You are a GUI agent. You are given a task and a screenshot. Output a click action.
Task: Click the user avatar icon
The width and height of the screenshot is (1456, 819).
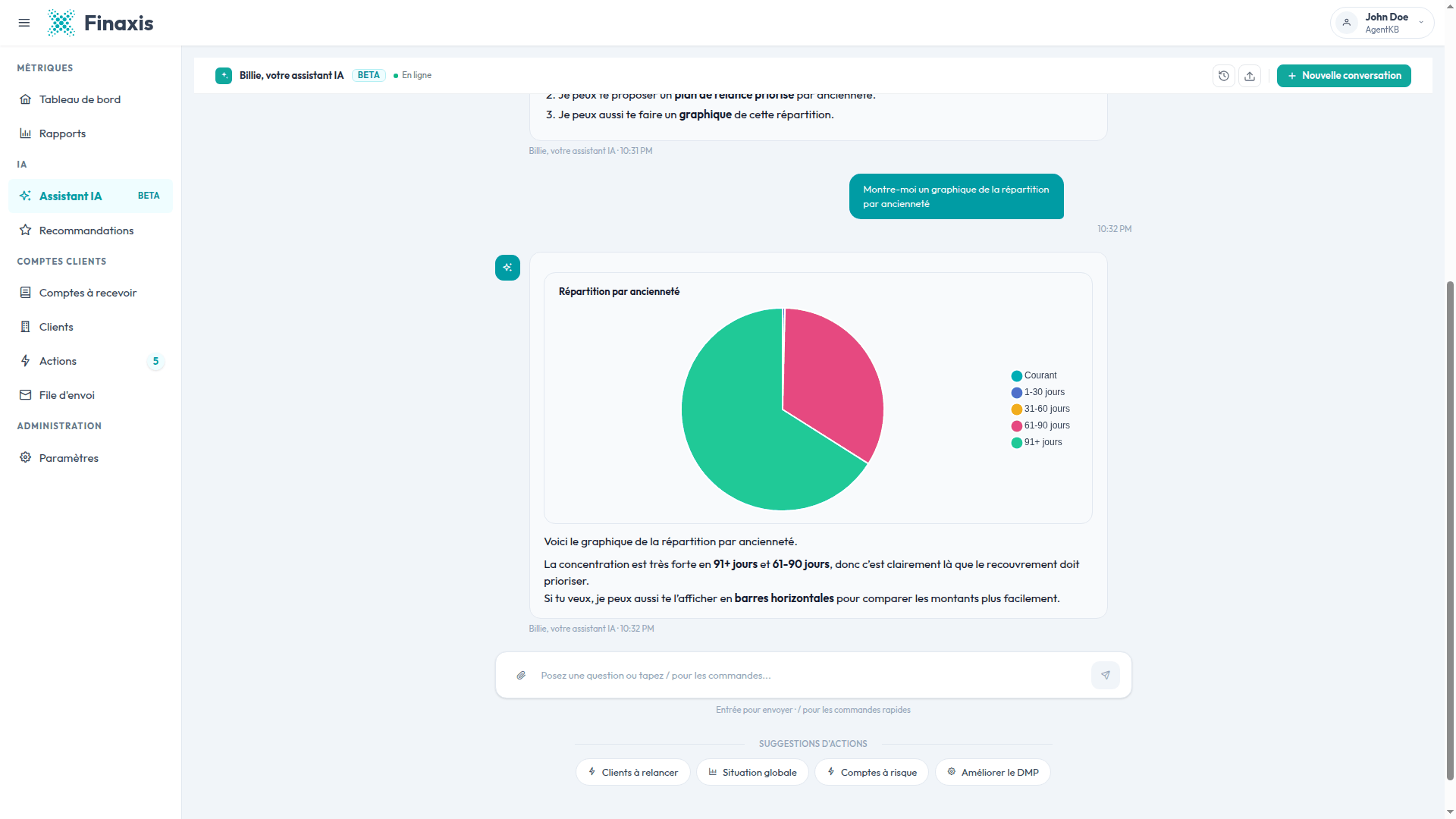tap(1347, 23)
